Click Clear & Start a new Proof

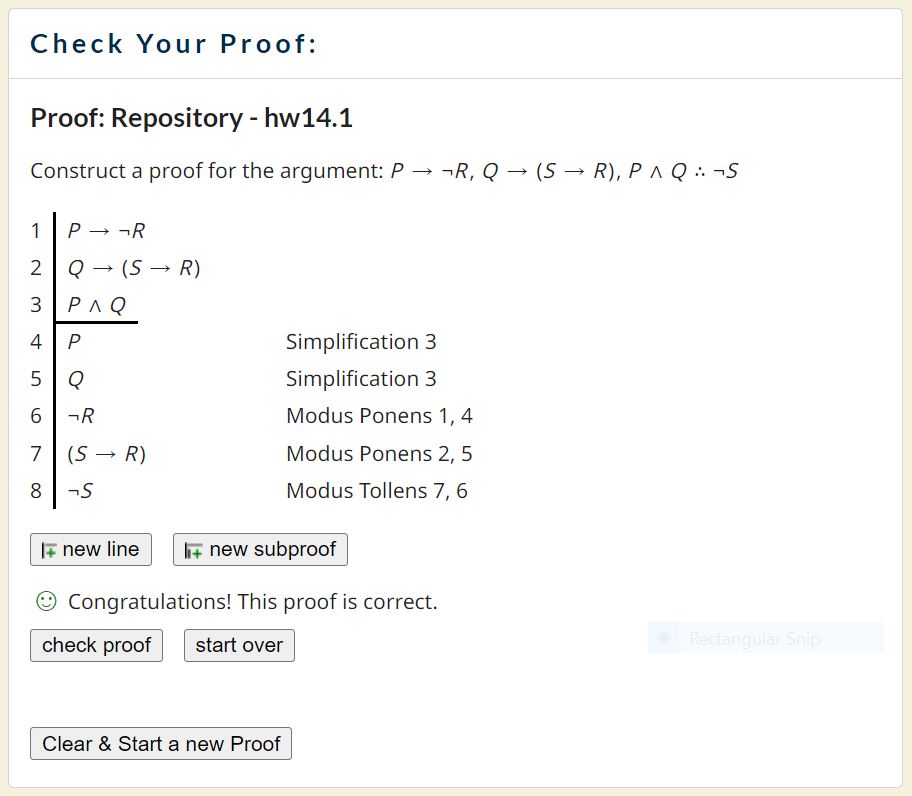(x=161, y=744)
